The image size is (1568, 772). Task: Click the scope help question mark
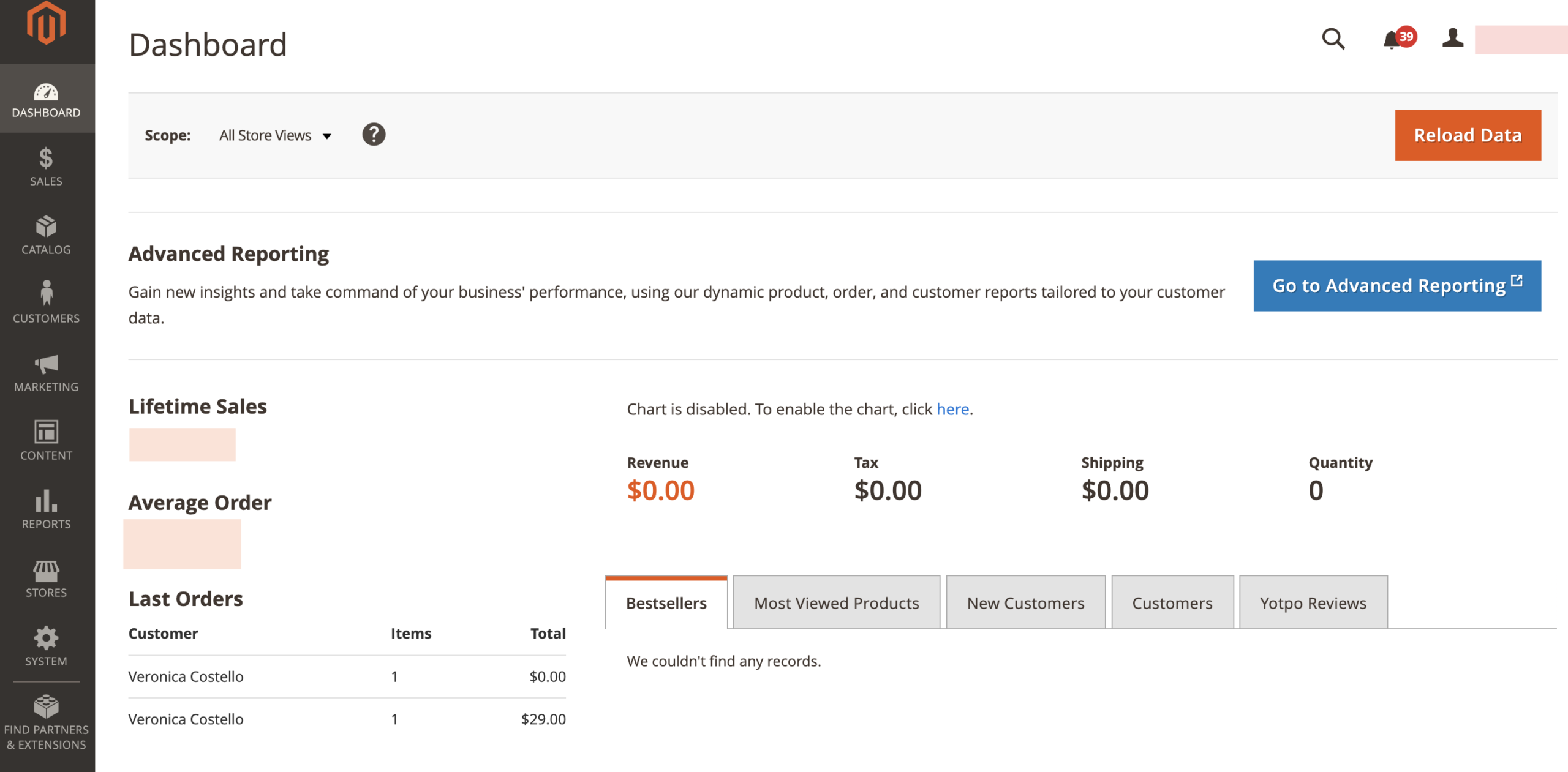point(374,135)
